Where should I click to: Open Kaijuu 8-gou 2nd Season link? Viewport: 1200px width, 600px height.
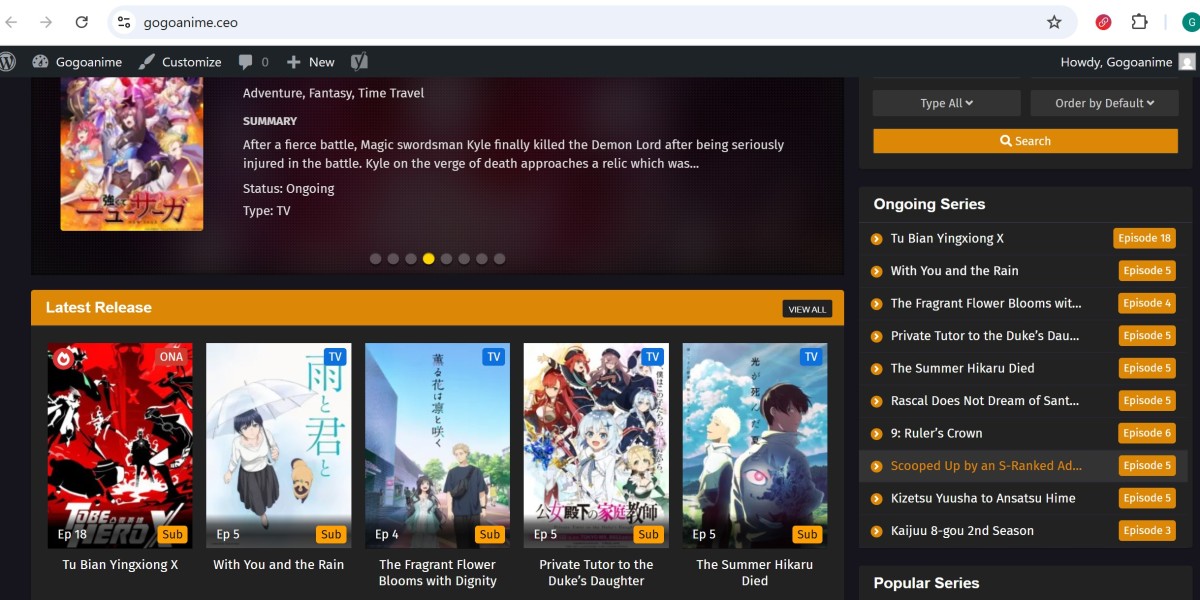point(962,531)
